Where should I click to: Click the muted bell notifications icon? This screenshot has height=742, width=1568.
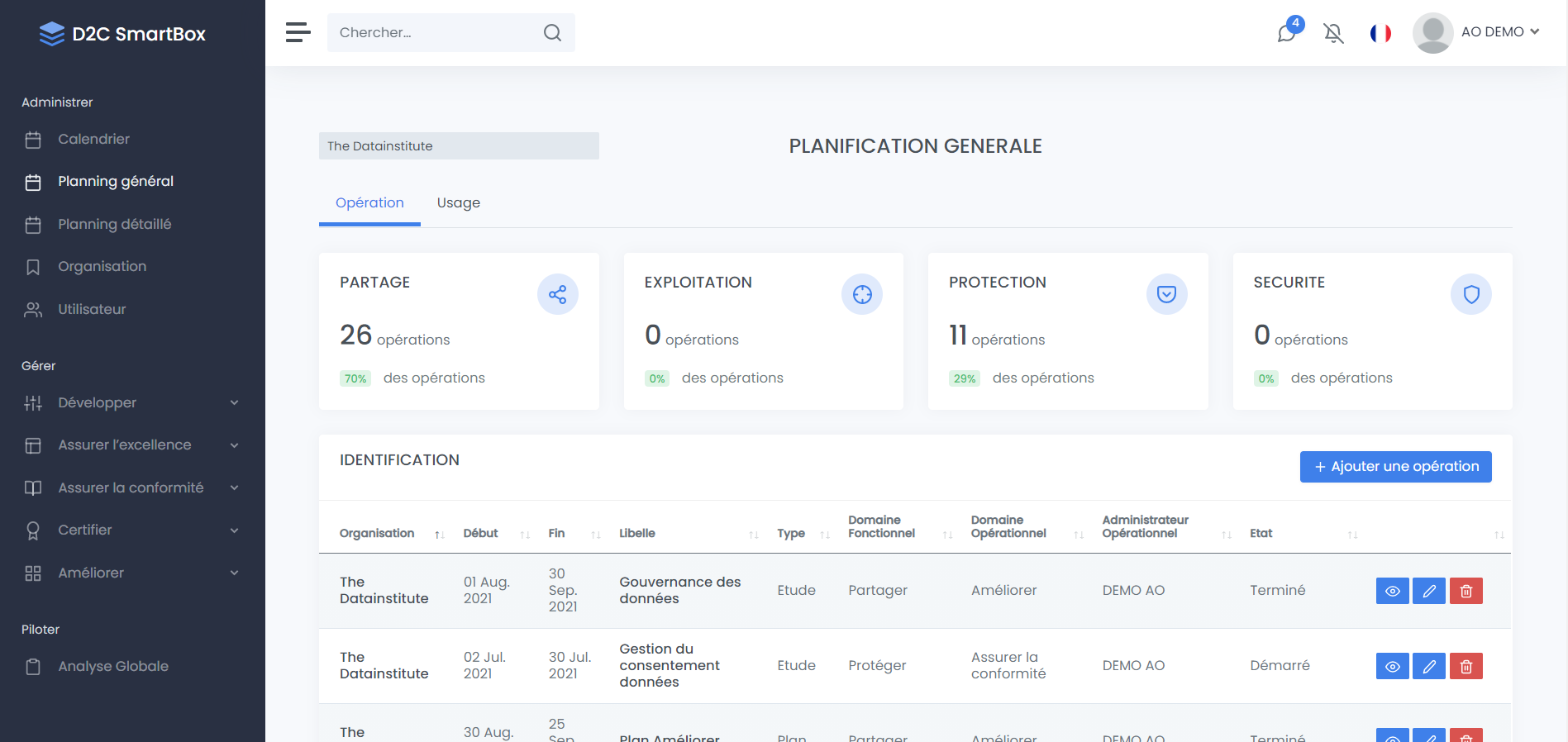click(x=1333, y=32)
